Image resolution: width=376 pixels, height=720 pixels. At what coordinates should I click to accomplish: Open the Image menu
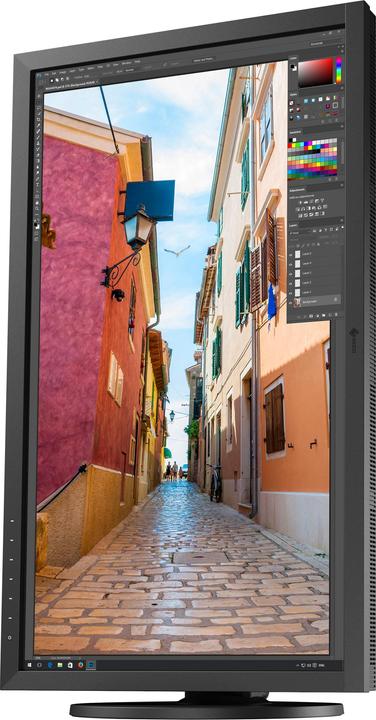63,73
